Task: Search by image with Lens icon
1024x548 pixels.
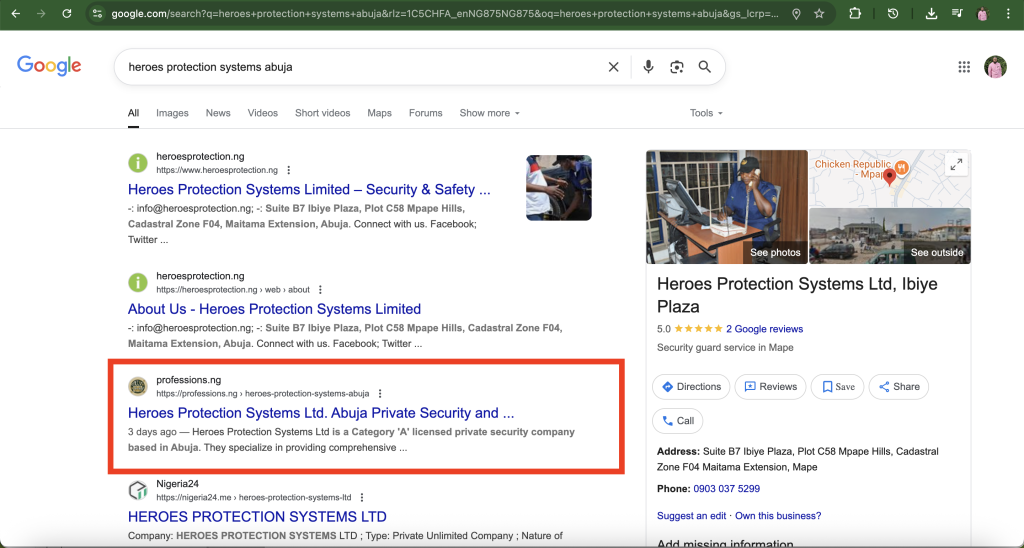Action: point(677,67)
